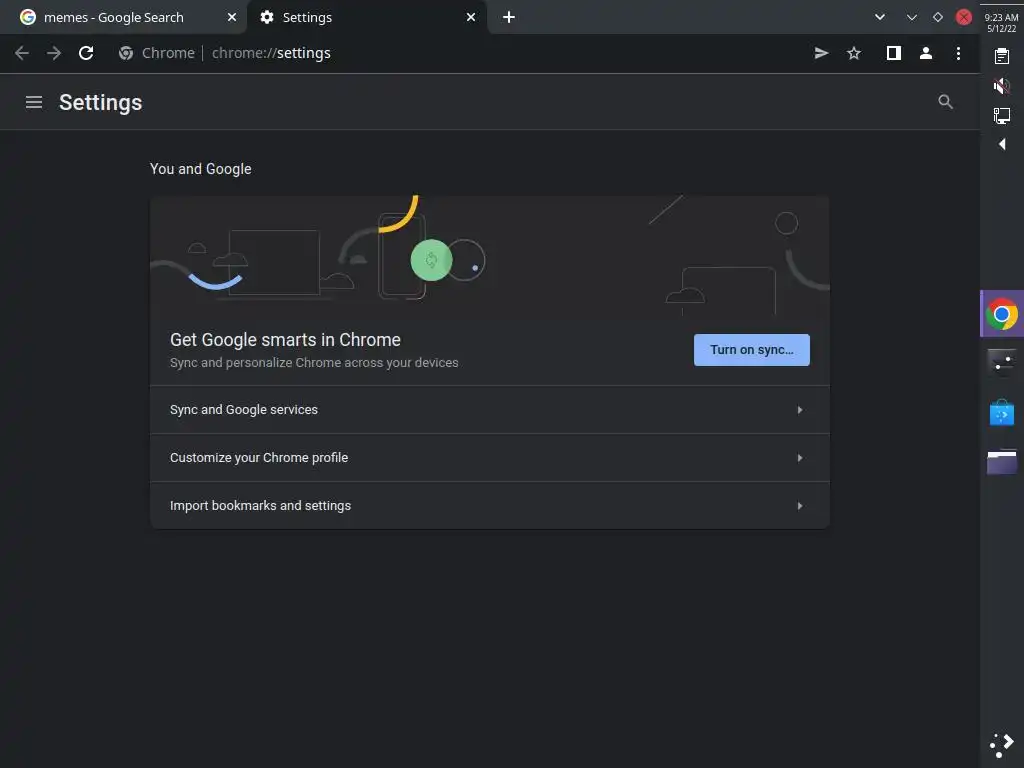Open Chrome three-dot menu
Viewport: 1024px width, 768px height.
(958, 53)
